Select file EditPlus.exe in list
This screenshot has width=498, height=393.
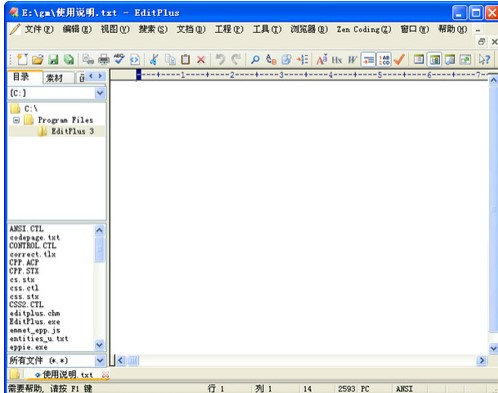(x=35, y=322)
